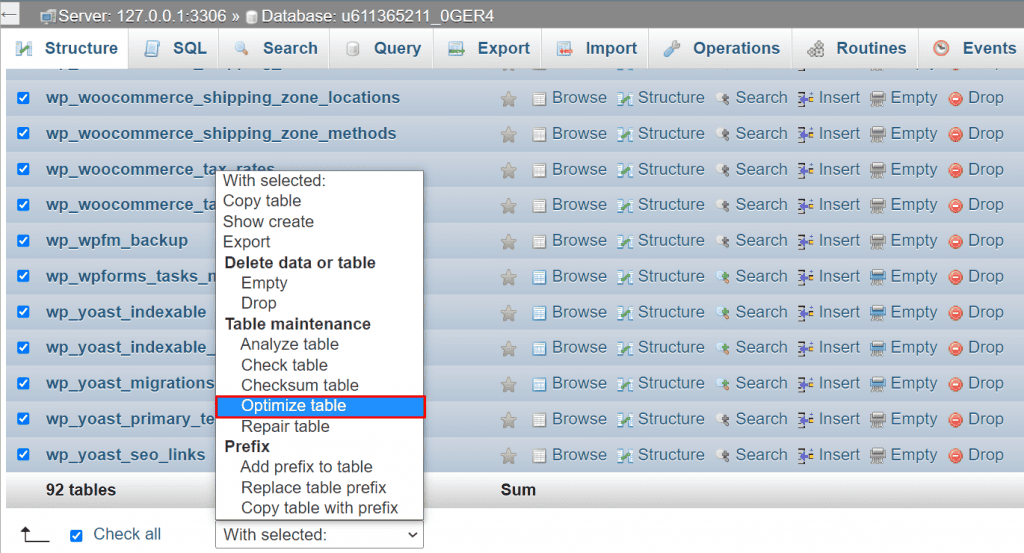The image size is (1024, 553).
Task: Click the Database u611365211_0GER4 breadcrumb link
Action: click(377, 16)
